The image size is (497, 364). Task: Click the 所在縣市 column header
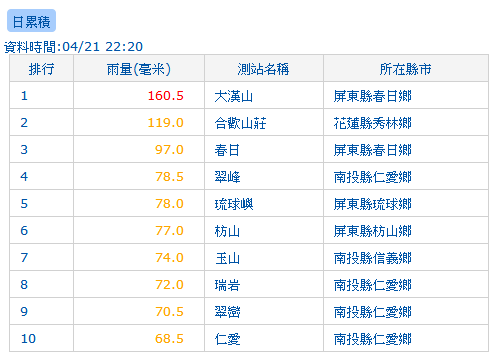(x=405, y=69)
